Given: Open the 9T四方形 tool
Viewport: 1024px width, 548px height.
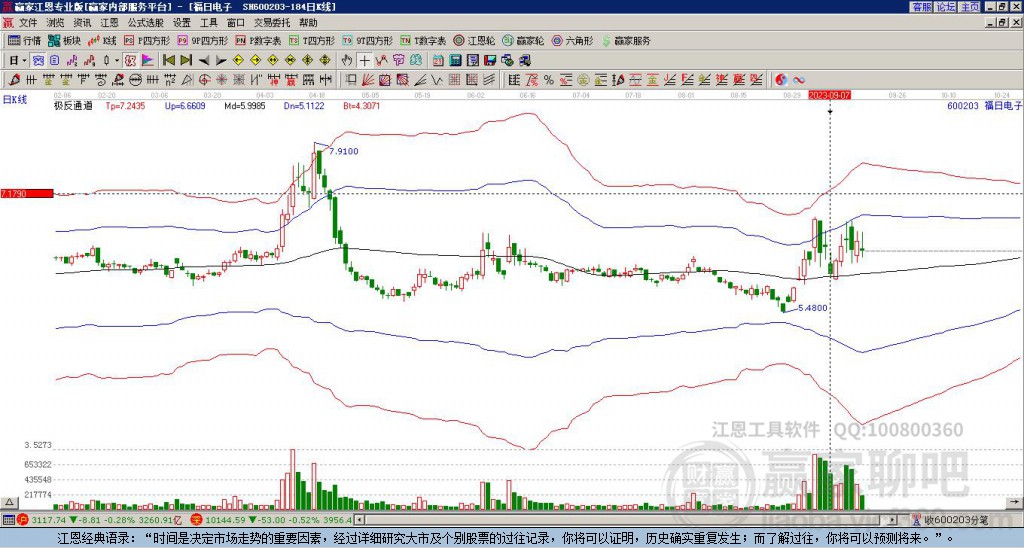Looking at the screenshot, I should 368,40.
